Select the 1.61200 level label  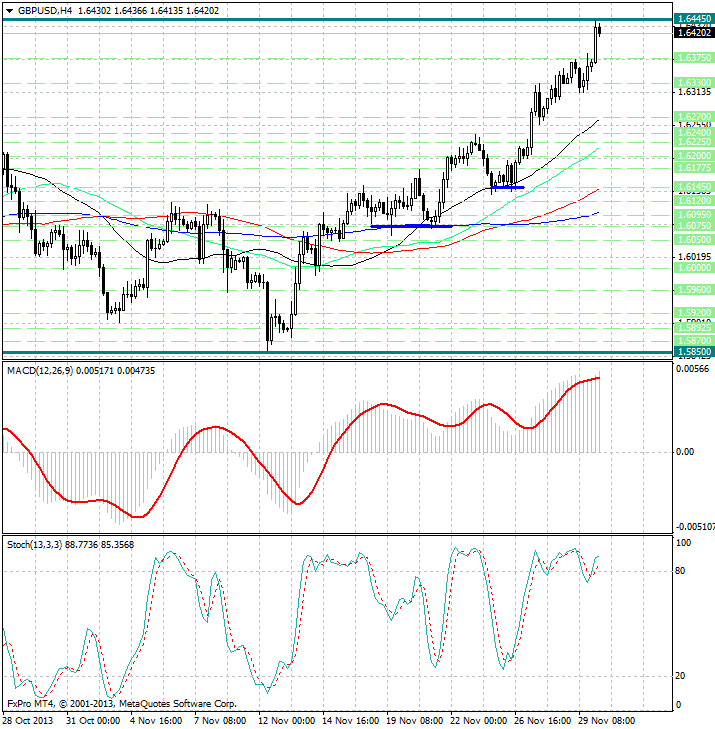(694, 200)
